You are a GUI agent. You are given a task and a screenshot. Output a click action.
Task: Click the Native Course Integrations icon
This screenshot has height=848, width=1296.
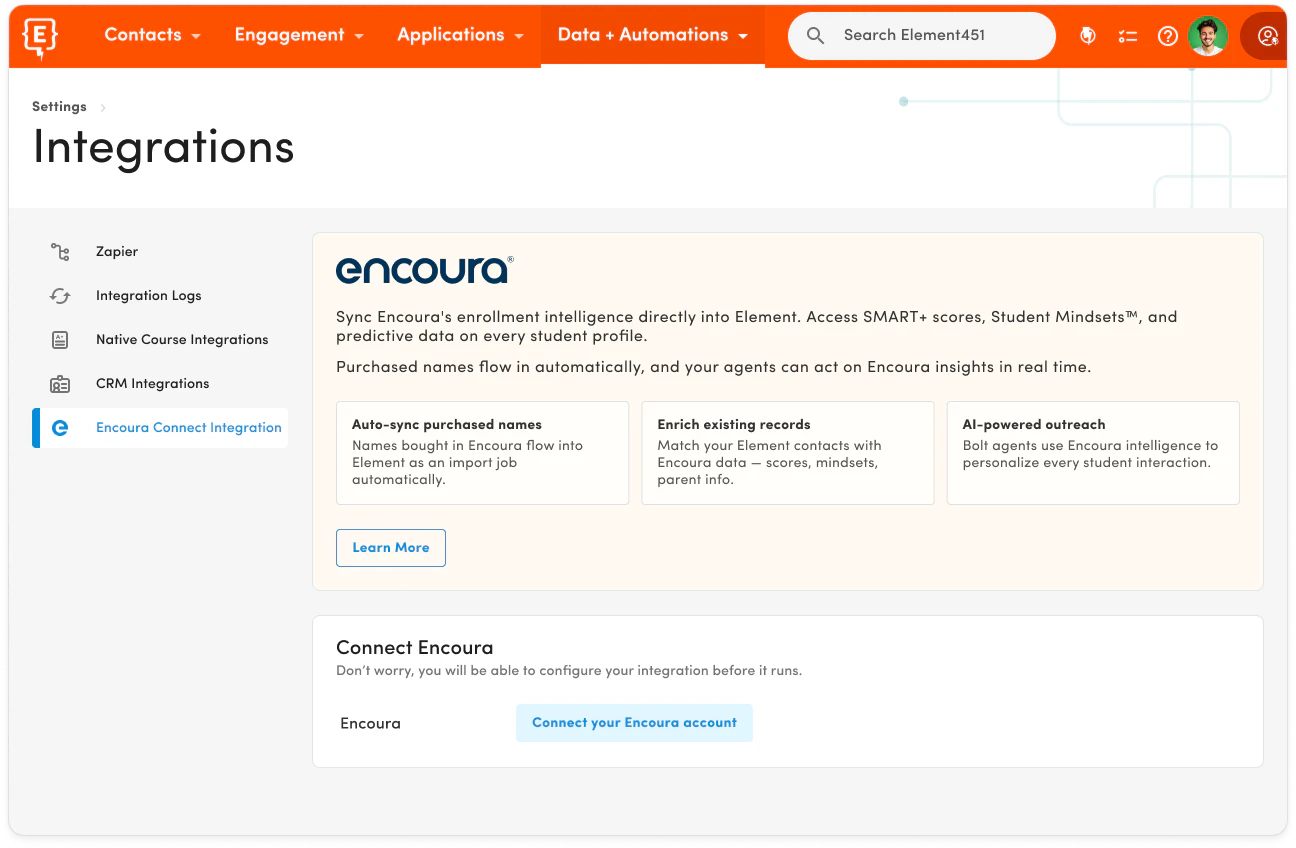pyautogui.click(x=60, y=340)
